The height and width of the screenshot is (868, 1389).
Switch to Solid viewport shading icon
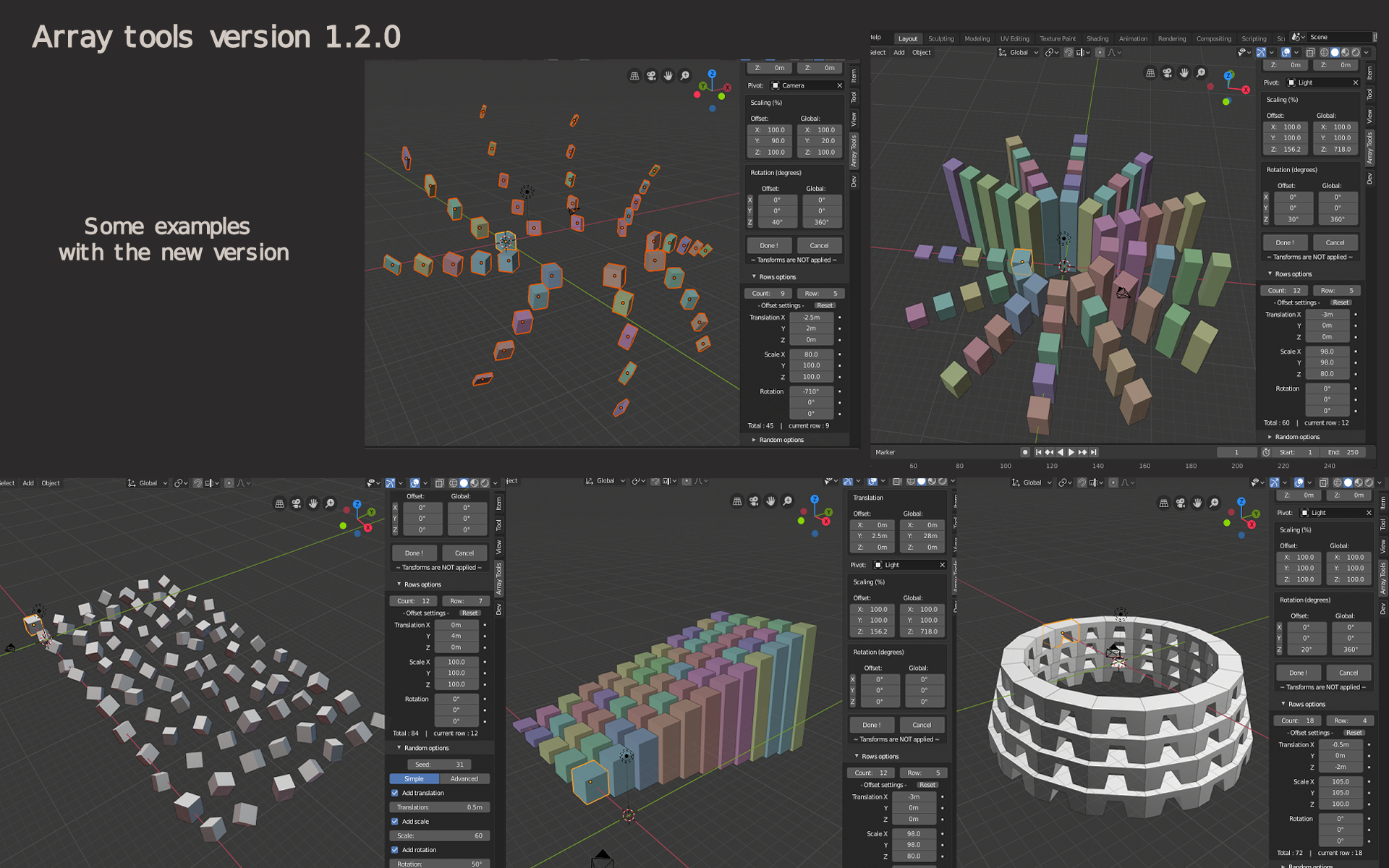click(1335, 52)
